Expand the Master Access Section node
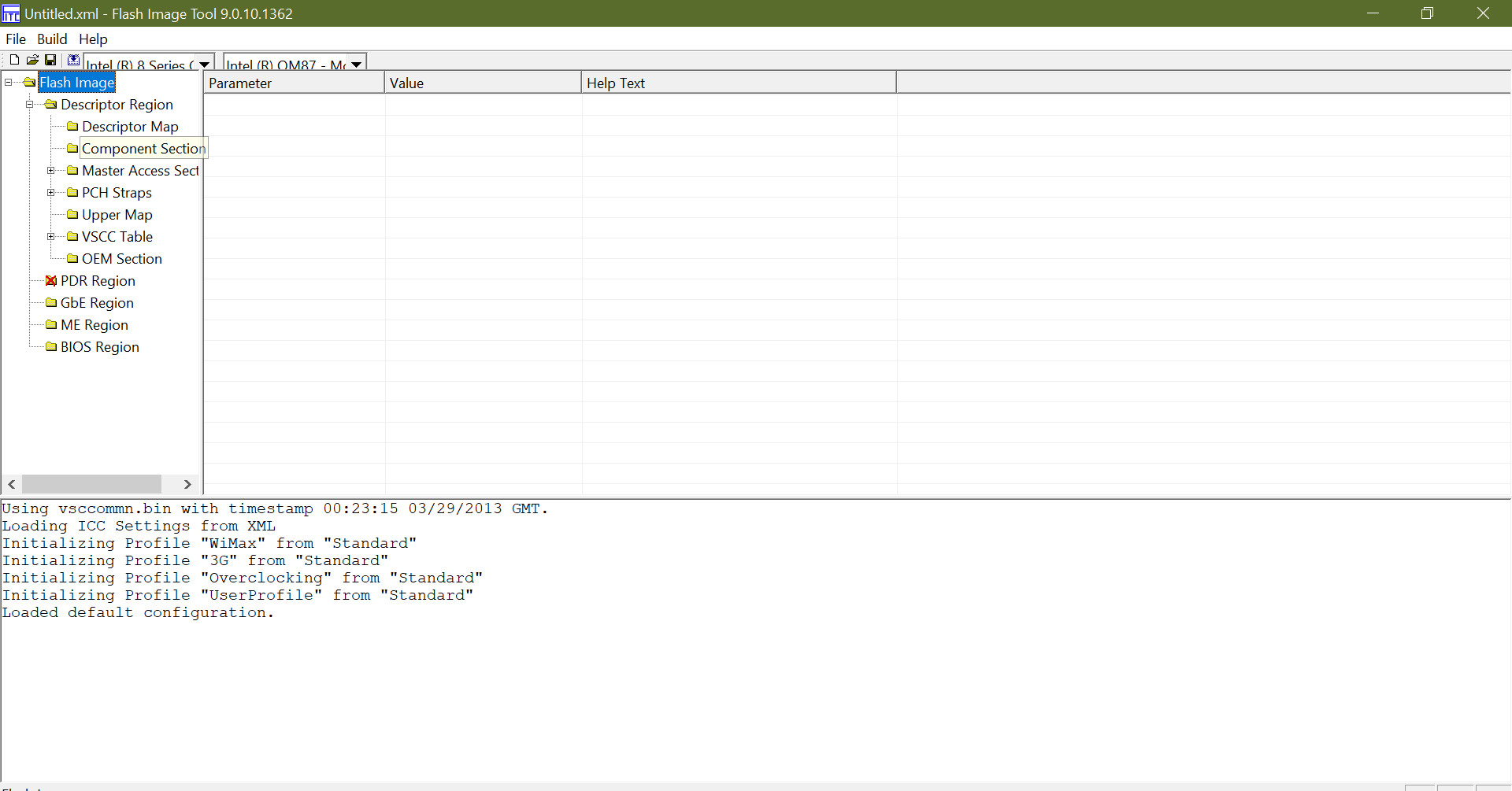This screenshot has height=791, width=1512. pos(50,171)
